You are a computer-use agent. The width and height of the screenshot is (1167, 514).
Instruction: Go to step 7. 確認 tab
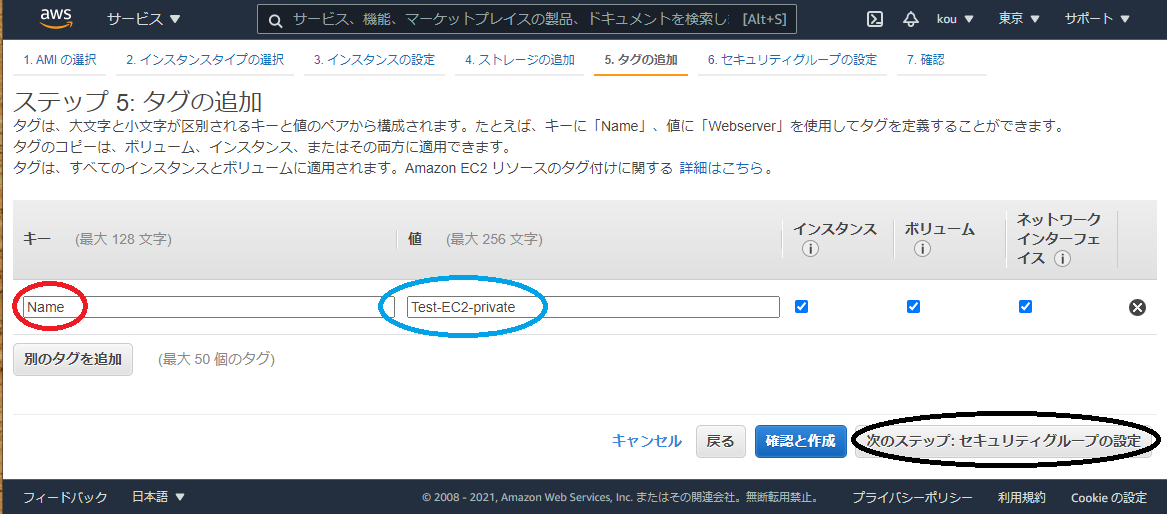pos(925,60)
